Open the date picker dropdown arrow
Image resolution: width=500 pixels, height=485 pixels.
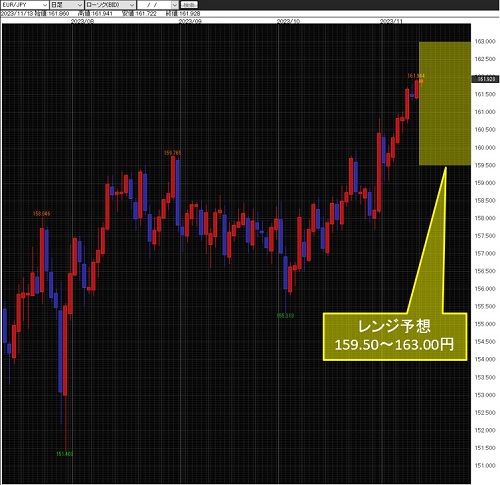[175, 5]
